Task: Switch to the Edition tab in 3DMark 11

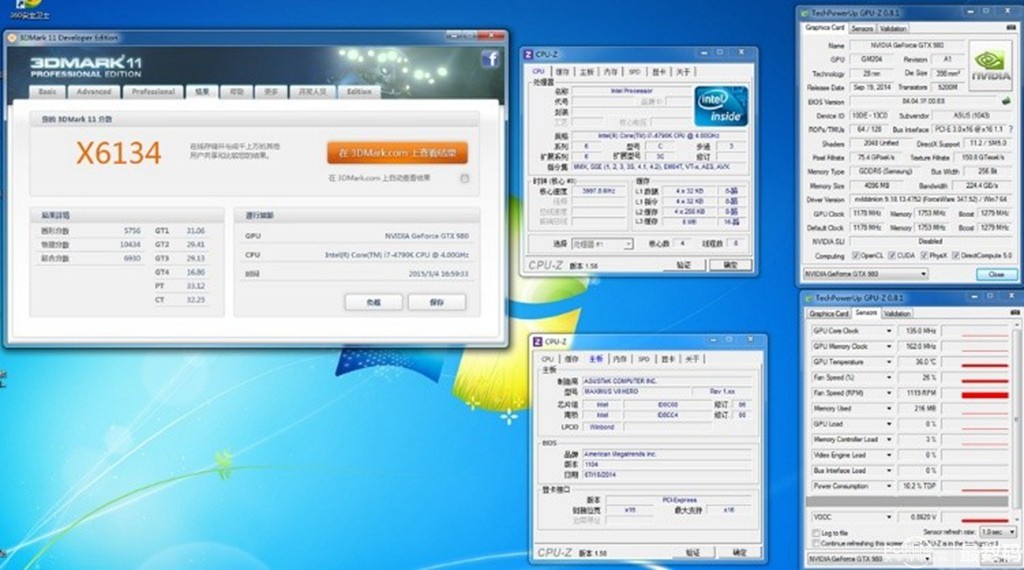Action: click(x=359, y=92)
